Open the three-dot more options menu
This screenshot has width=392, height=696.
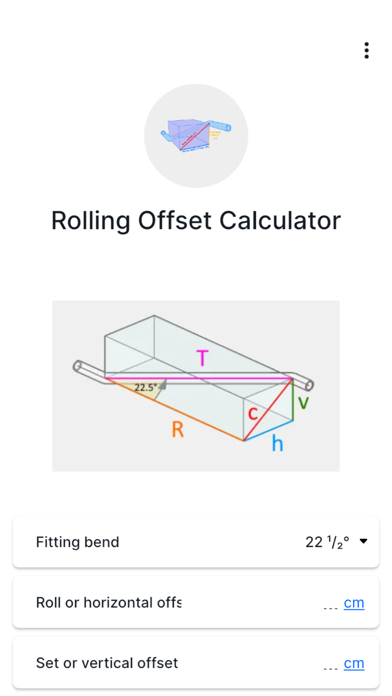(x=366, y=51)
